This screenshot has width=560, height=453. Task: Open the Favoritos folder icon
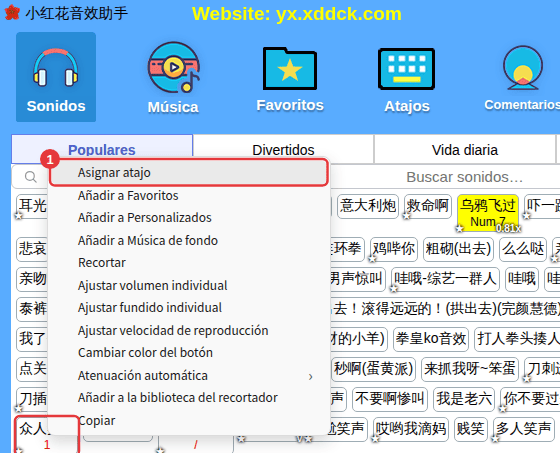point(290,68)
